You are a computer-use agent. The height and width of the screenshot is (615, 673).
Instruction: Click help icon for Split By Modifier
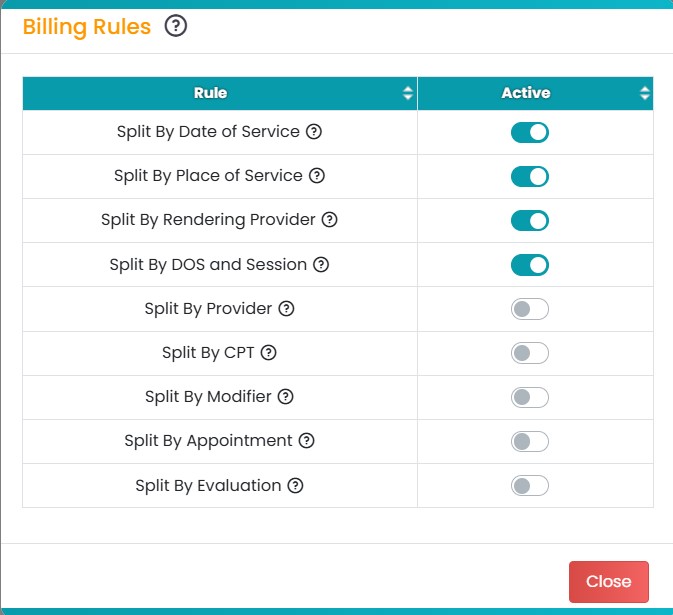click(x=285, y=397)
